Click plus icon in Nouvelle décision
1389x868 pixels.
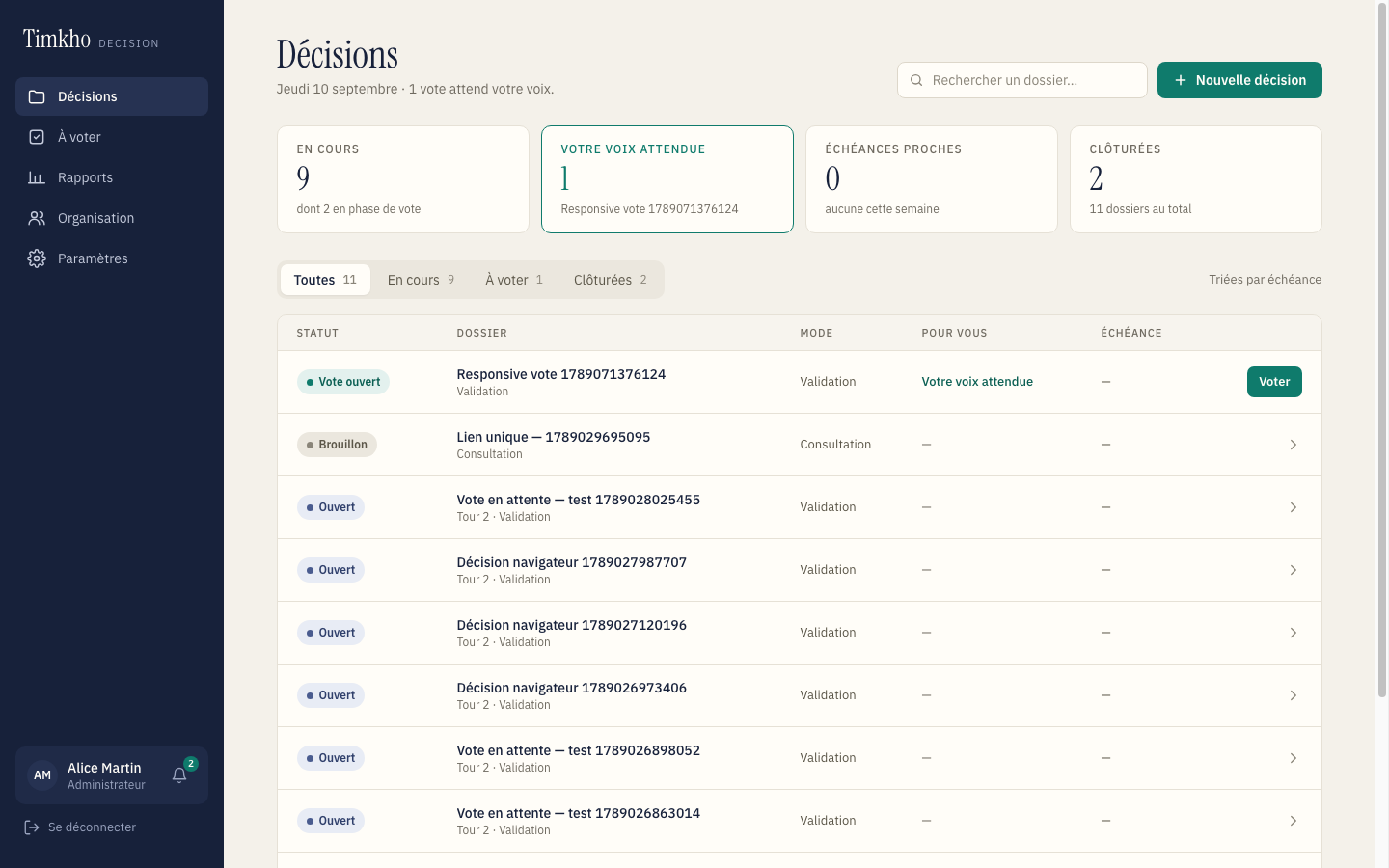[1181, 80]
